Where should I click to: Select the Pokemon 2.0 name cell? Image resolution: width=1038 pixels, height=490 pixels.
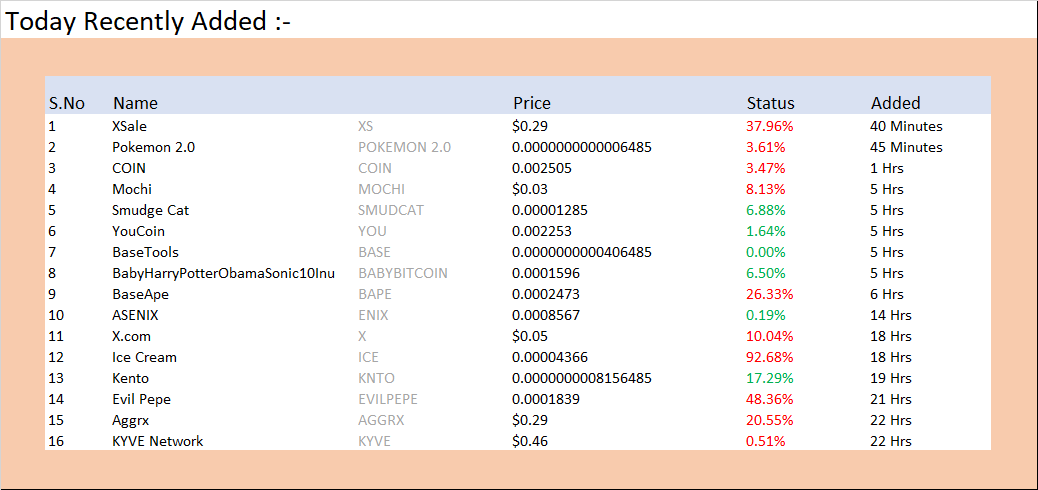pyautogui.click(x=154, y=147)
